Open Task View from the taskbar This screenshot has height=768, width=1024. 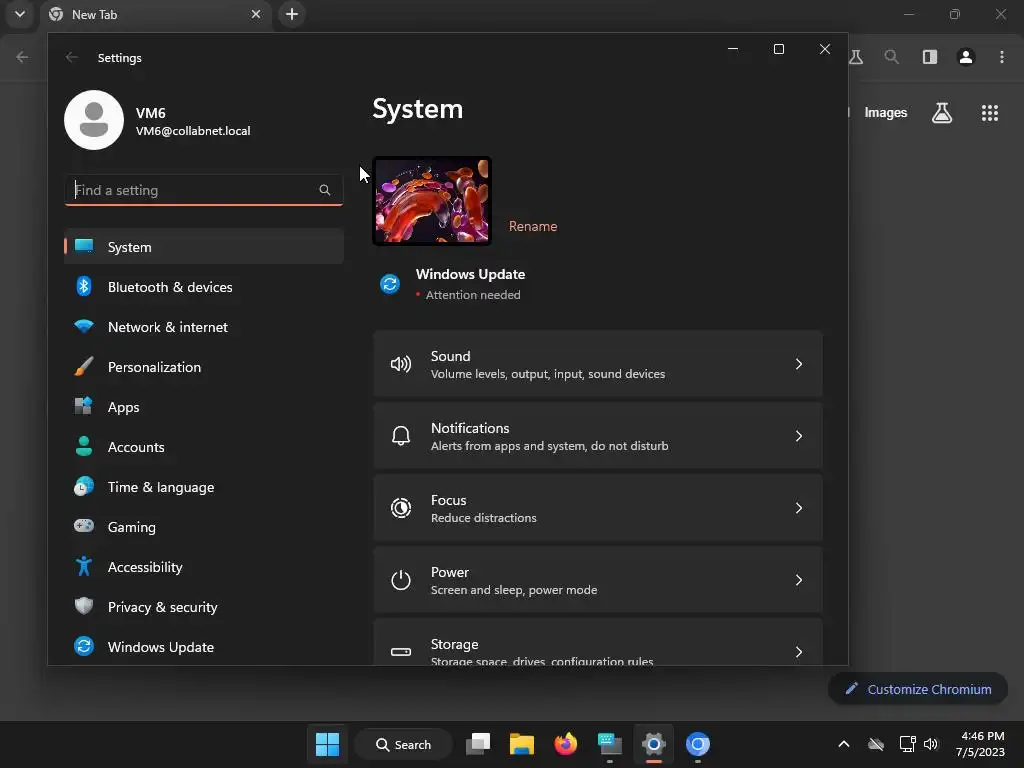click(478, 744)
